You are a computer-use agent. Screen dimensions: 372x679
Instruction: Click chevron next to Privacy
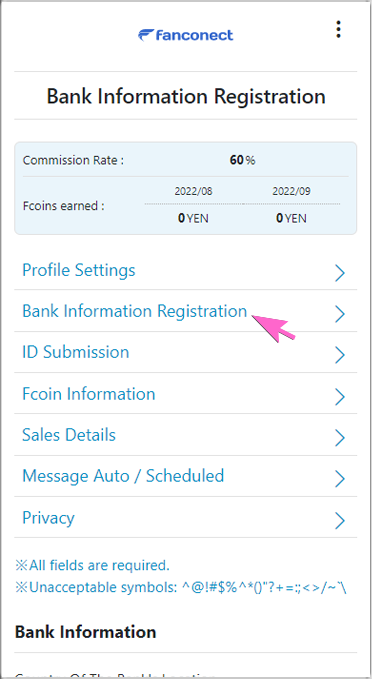pyautogui.click(x=340, y=521)
